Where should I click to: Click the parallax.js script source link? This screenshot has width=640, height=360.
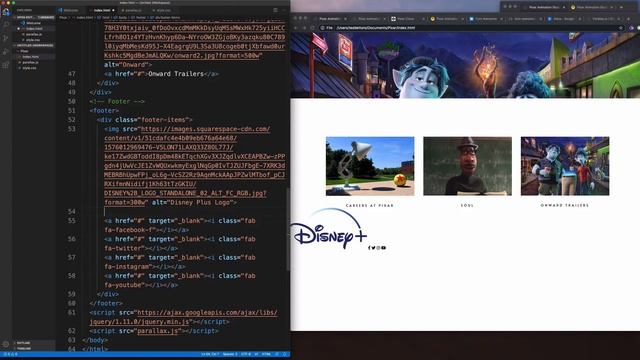click(x=158, y=331)
